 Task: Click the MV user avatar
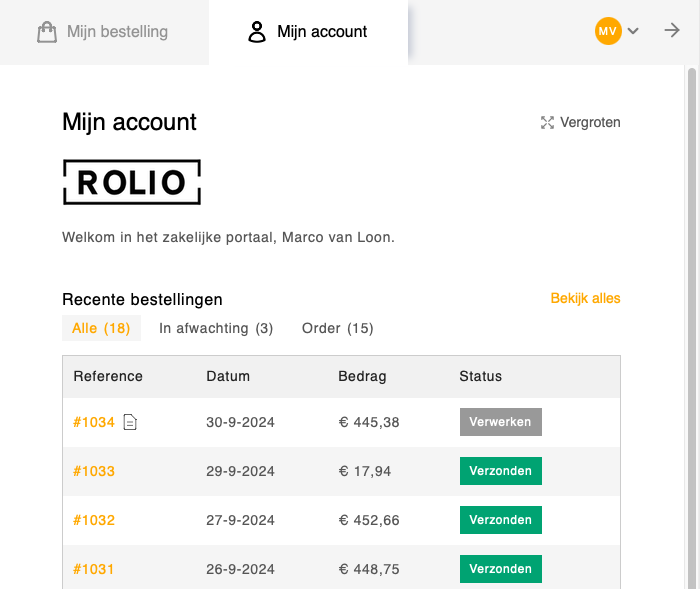coord(607,31)
